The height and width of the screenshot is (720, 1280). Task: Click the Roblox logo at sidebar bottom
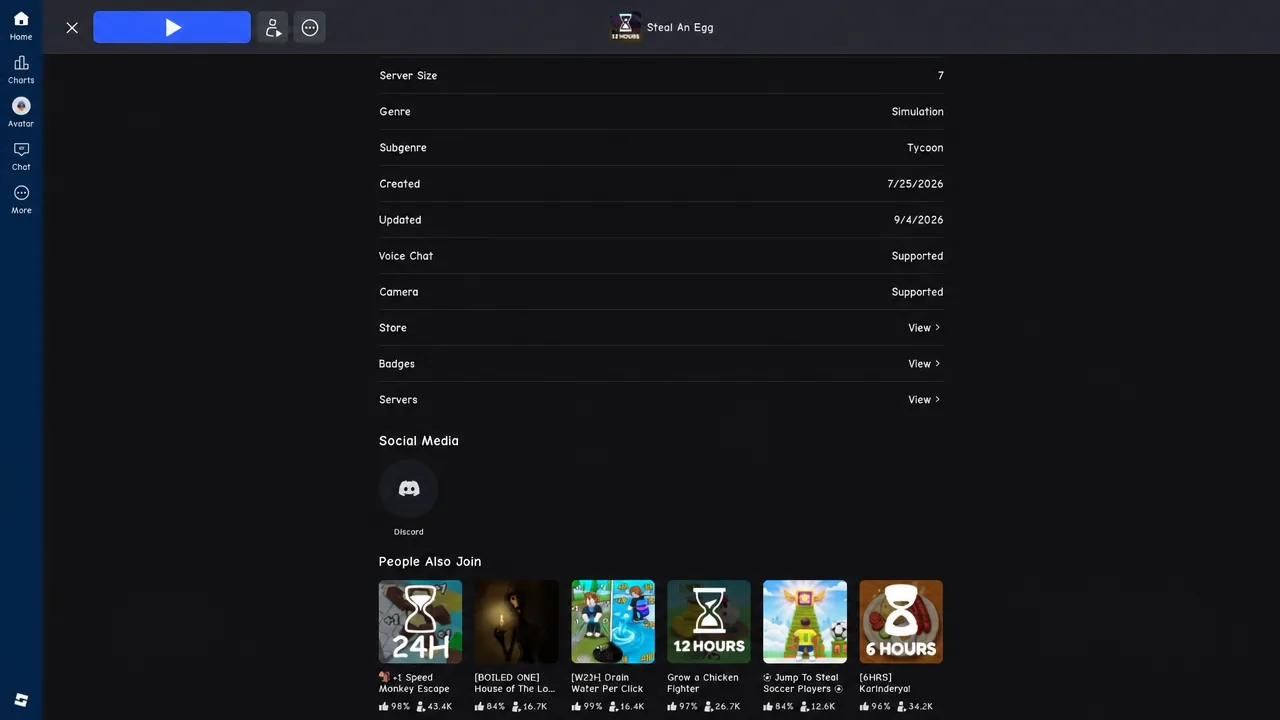click(21, 700)
